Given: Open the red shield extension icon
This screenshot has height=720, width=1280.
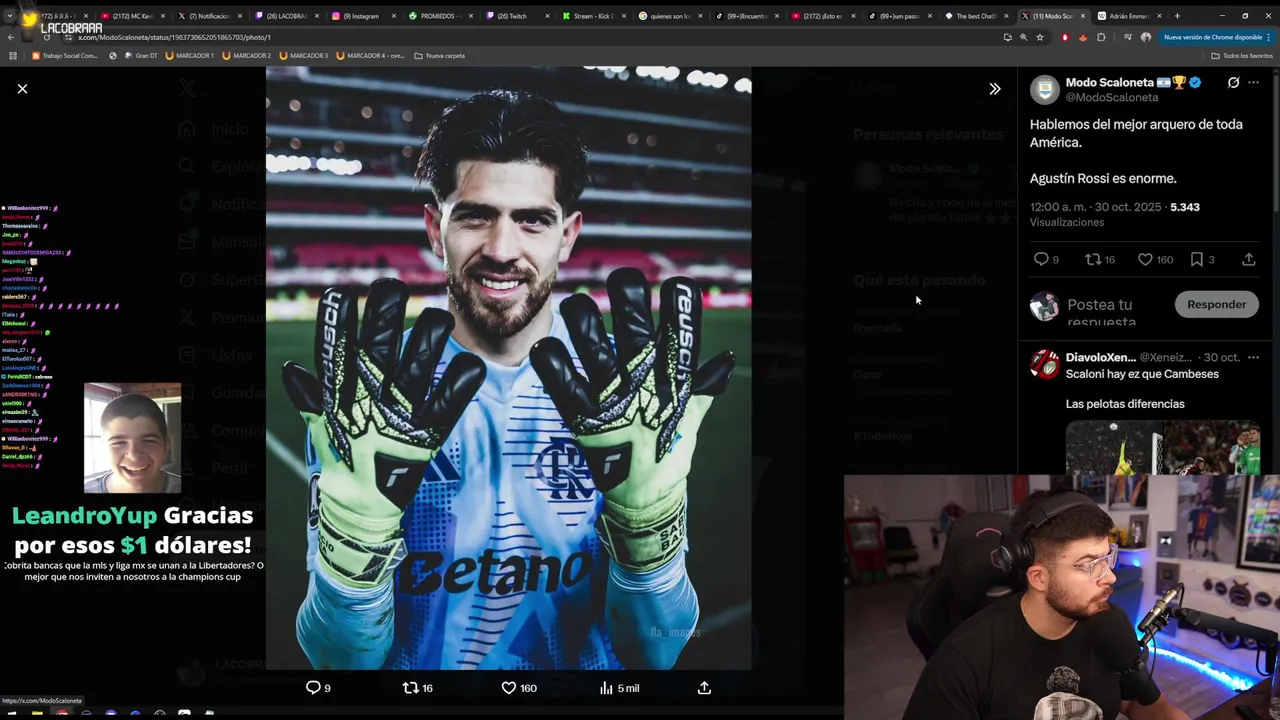Looking at the screenshot, I should (1065, 37).
